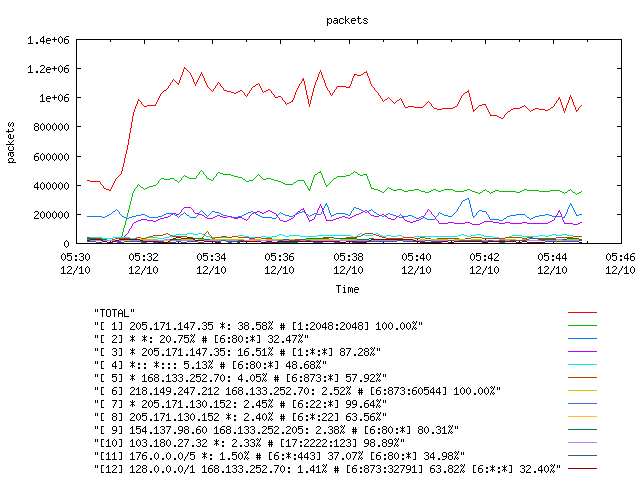This screenshot has width=640, height=480.
Task: Click the 1.2e+06 y-axis tick label
Action: [x=48, y=69]
